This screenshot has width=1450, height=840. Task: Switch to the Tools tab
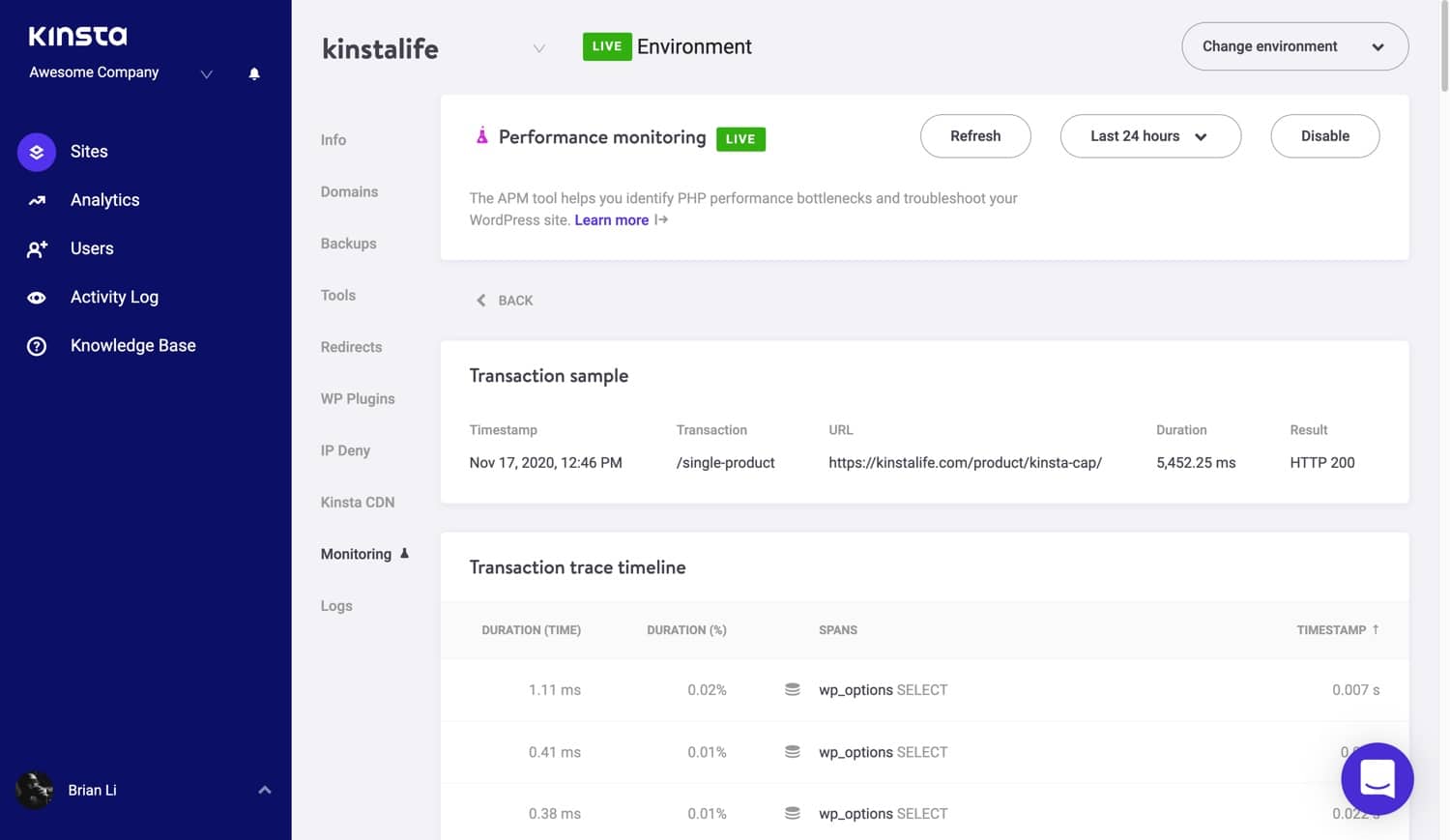(x=338, y=295)
